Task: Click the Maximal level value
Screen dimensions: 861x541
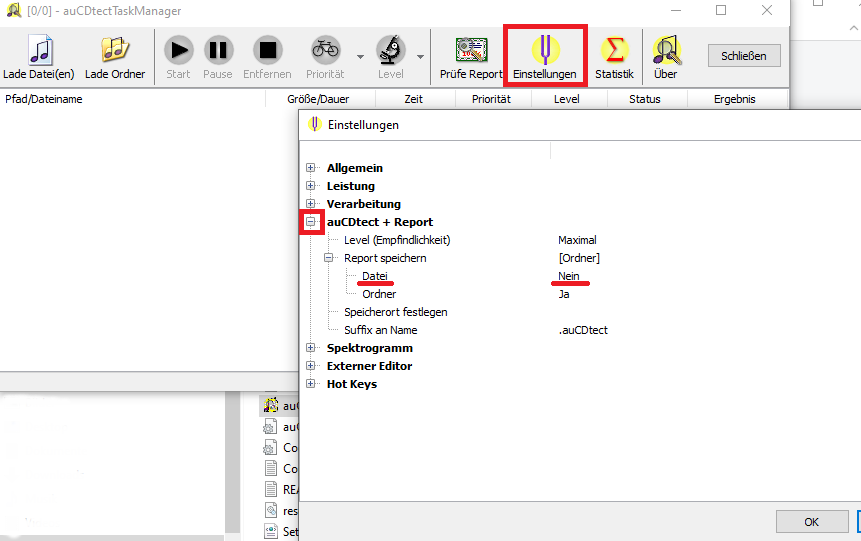Action: click(577, 240)
